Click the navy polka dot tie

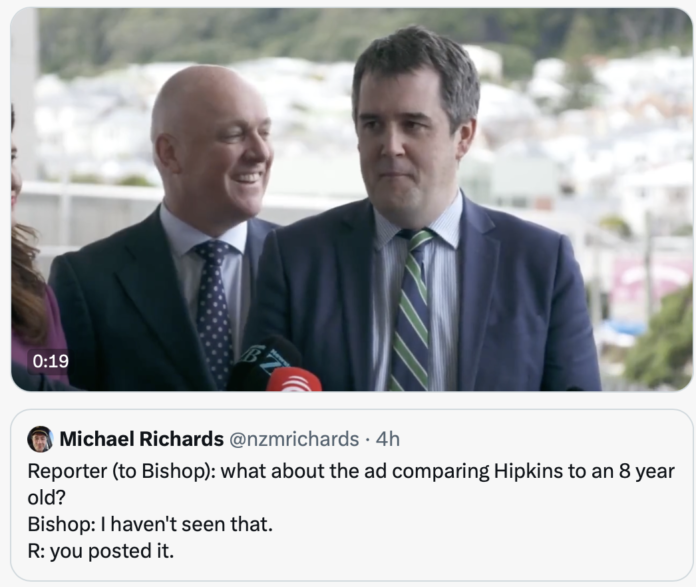(214, 306)
